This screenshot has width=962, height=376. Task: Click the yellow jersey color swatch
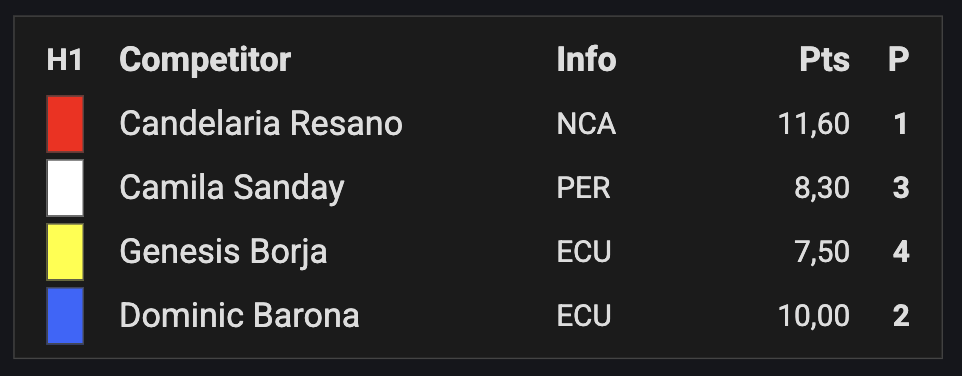click(65, 252)
